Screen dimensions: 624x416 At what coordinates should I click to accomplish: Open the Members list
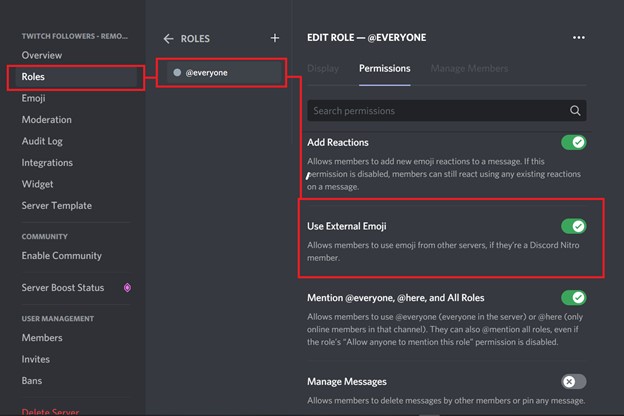coord(42,338)
